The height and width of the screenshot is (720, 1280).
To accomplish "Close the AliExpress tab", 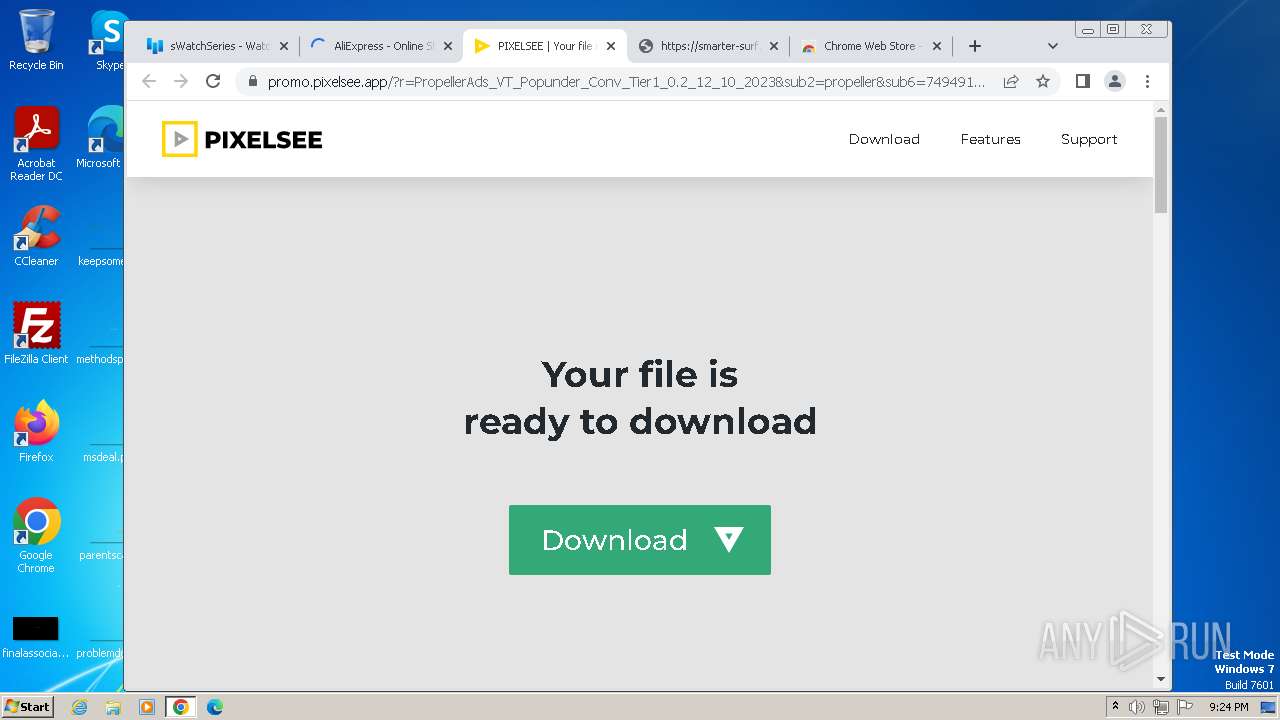I will tap(448, 46).
